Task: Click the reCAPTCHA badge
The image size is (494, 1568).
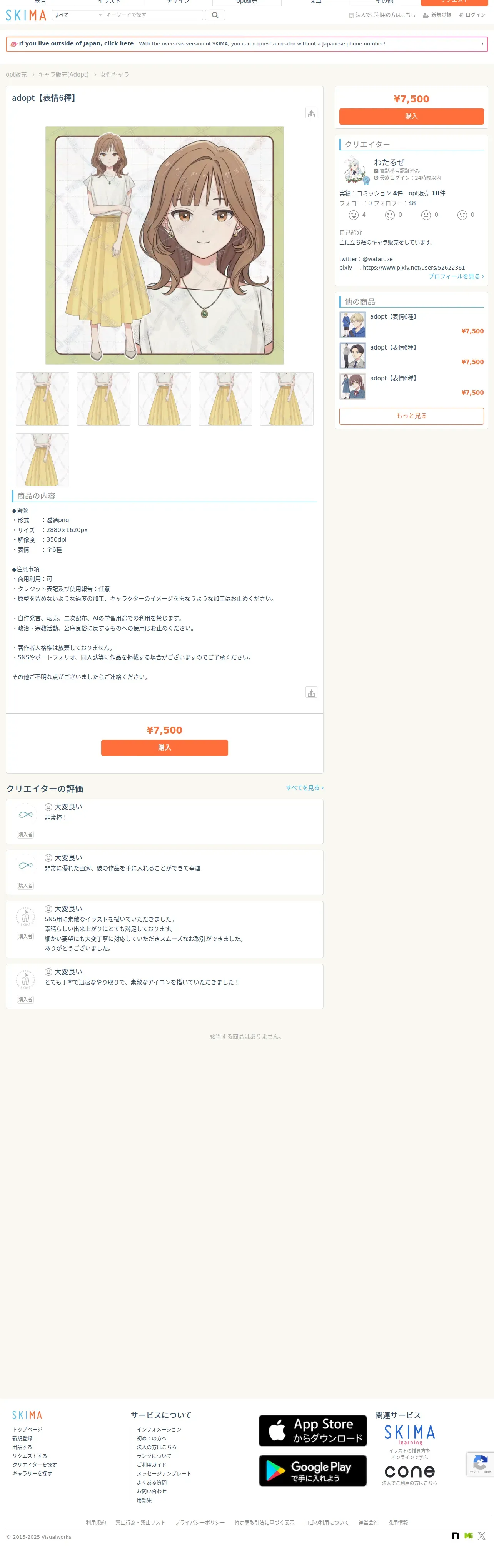Action: [481, 1464]
